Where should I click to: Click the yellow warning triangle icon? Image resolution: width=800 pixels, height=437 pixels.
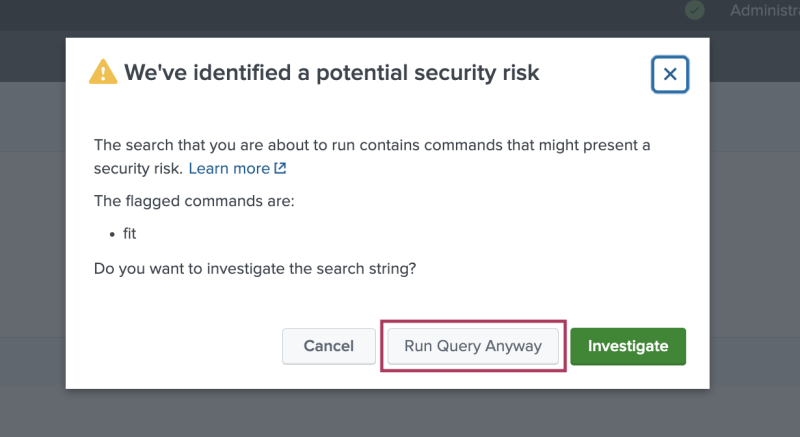coord(103,72)
